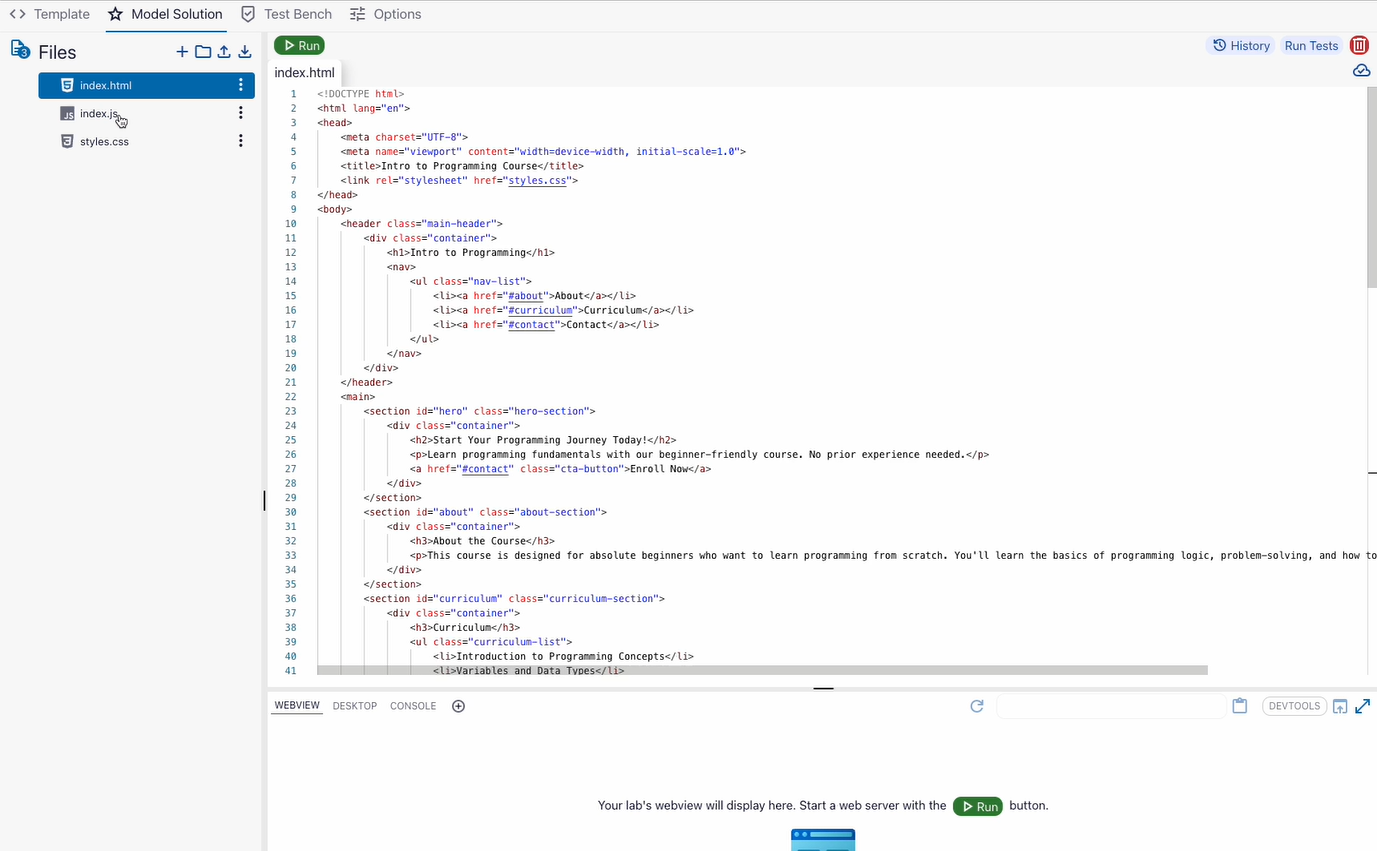Open the options menu for index.js
Image resolution: width=1377 pixels, height=851 pixels.
[240, 112]
